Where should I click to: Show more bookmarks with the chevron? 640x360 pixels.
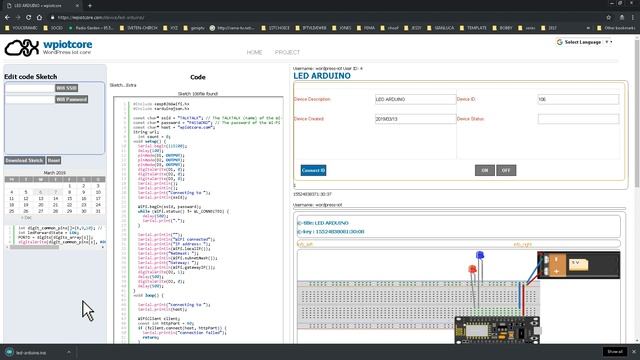[588, 28]
